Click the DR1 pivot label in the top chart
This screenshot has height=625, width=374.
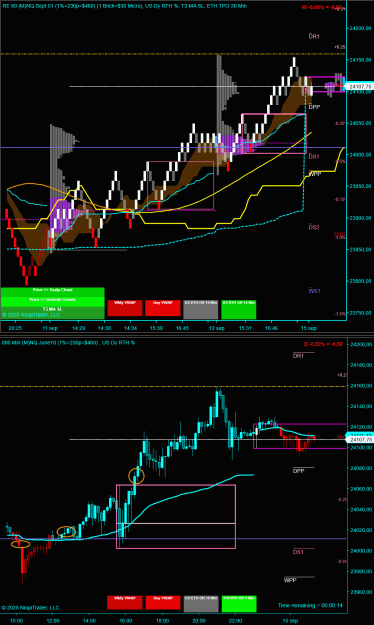click(314, 37)
